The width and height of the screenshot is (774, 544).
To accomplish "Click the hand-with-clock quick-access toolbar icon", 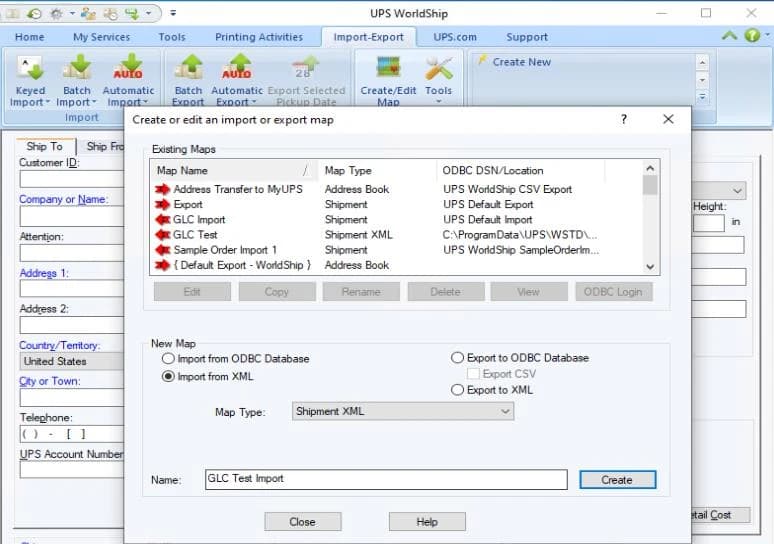I will click(111, 13).
